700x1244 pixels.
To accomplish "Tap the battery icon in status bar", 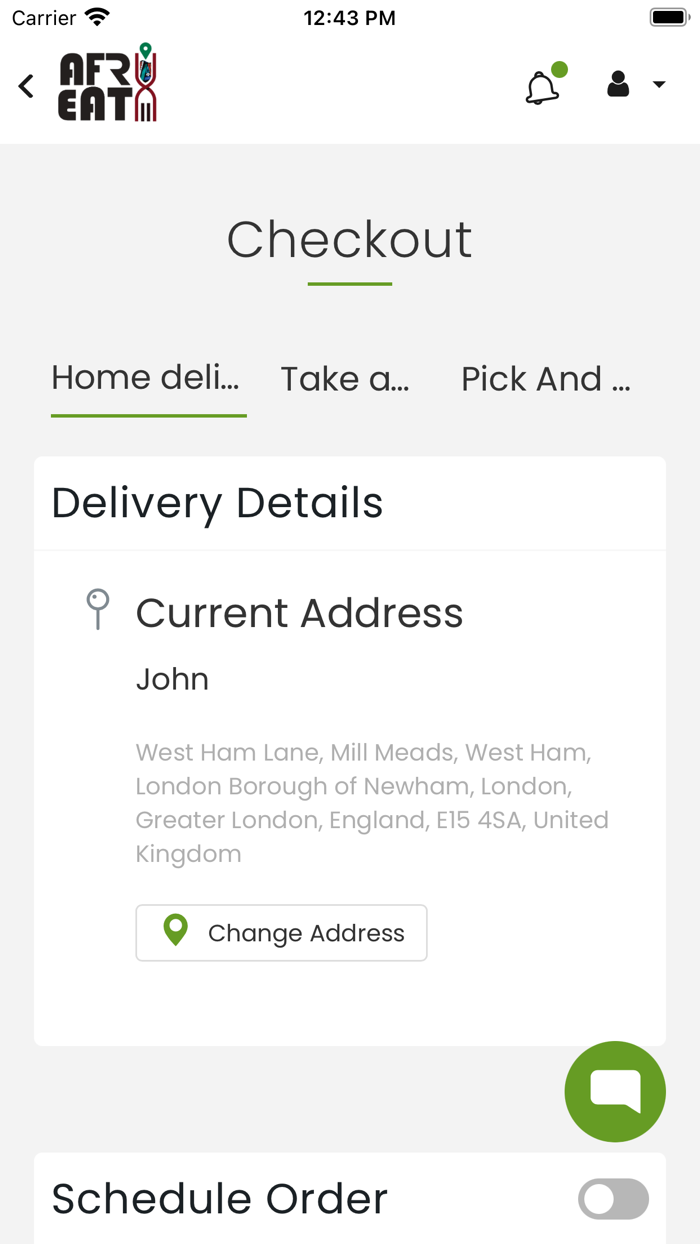I will click(669, 17).
